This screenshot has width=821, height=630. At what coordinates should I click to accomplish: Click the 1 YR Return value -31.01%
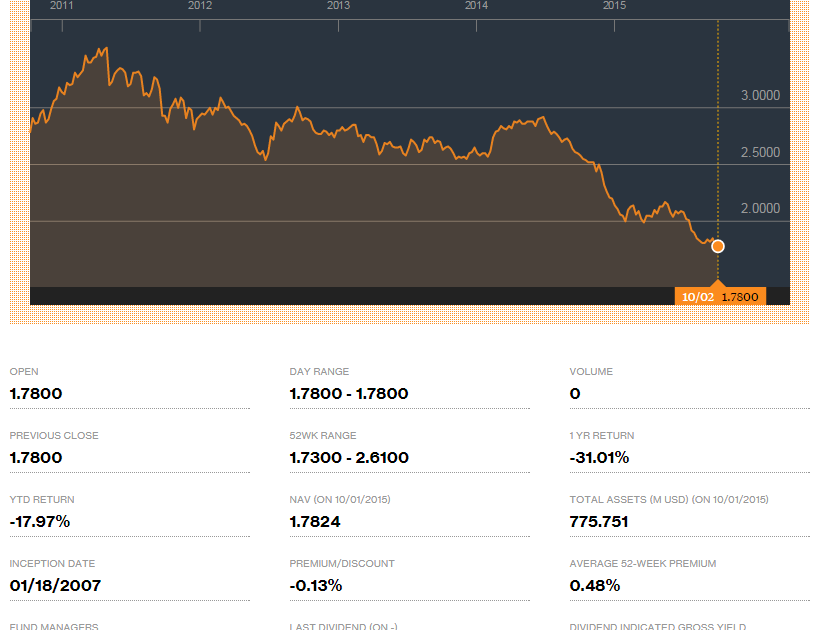click(x=599, y=458)
